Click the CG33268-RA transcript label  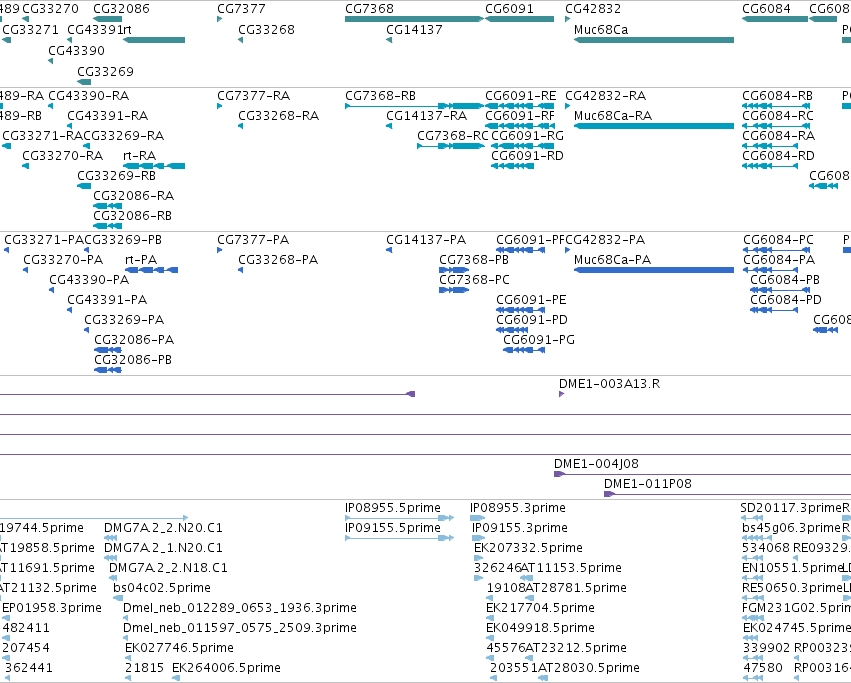click(278, 116)
